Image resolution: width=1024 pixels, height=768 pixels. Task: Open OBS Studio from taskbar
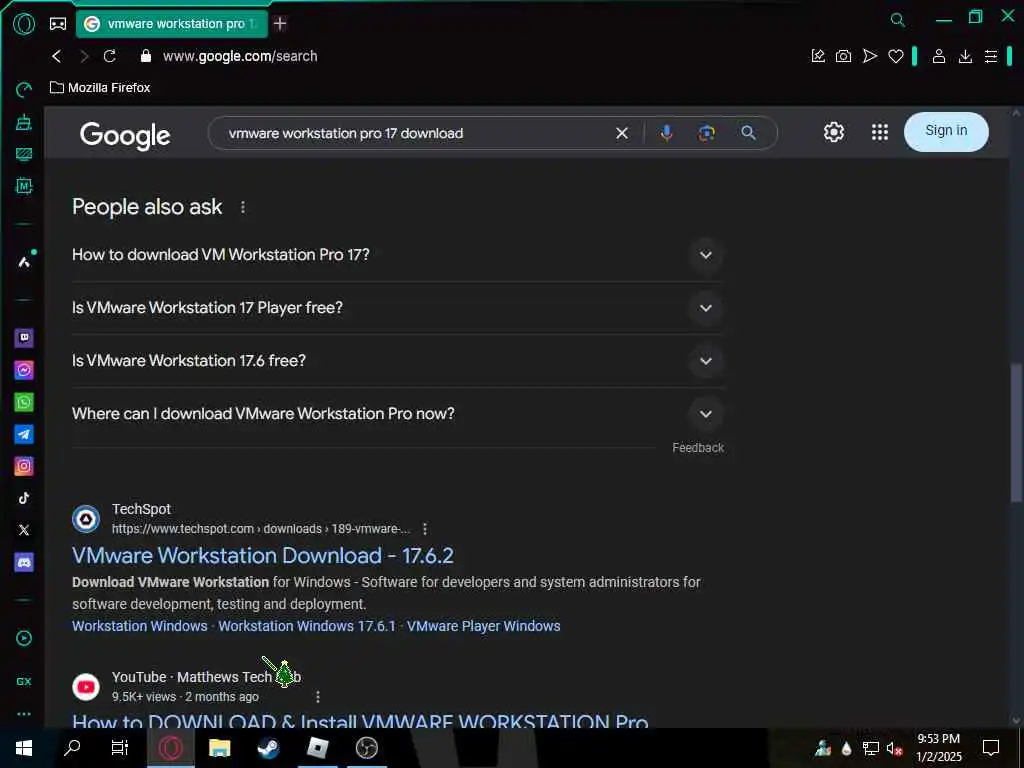[x=367, y=748]
